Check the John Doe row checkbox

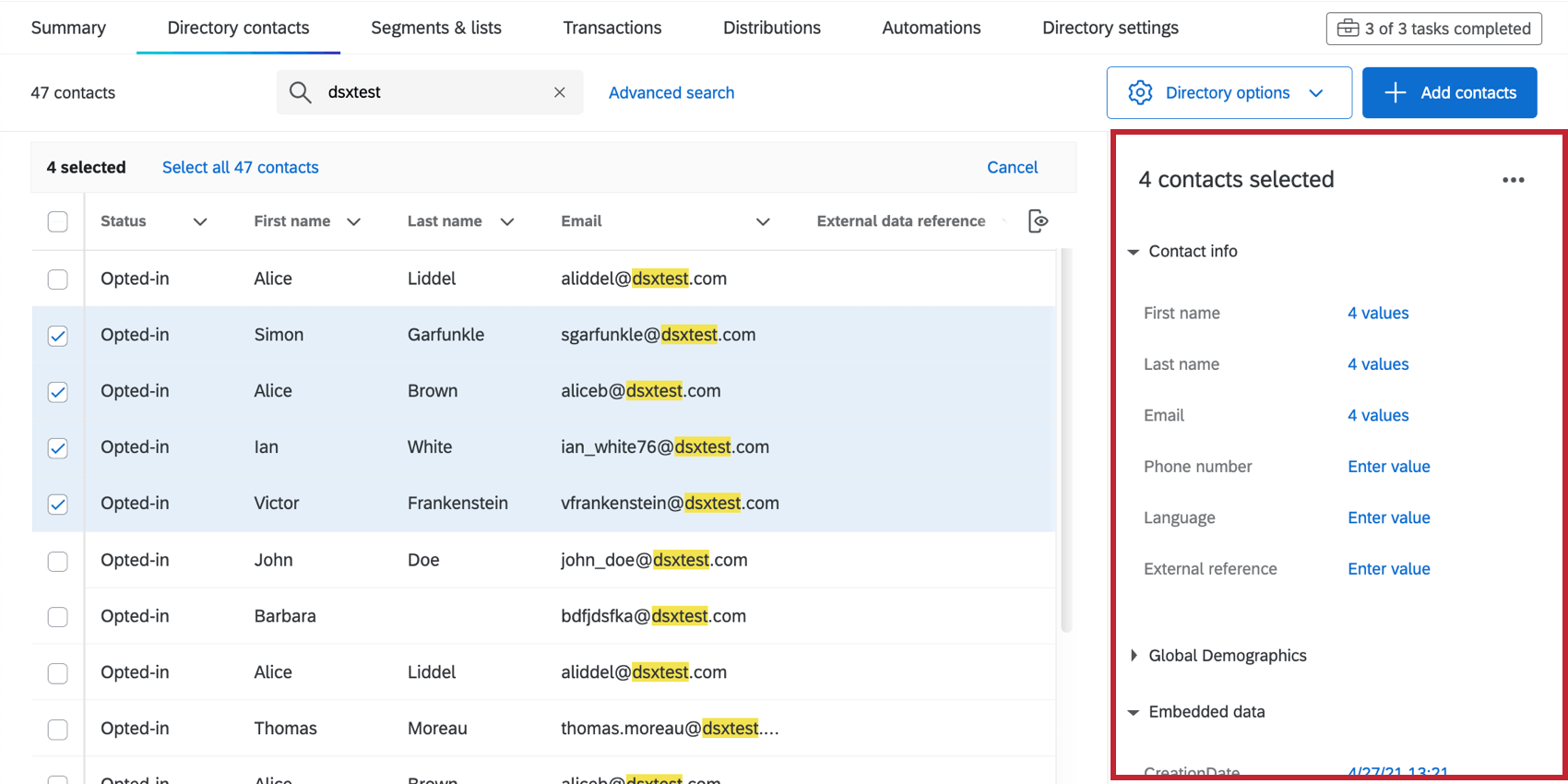click(x=57, y=561)
